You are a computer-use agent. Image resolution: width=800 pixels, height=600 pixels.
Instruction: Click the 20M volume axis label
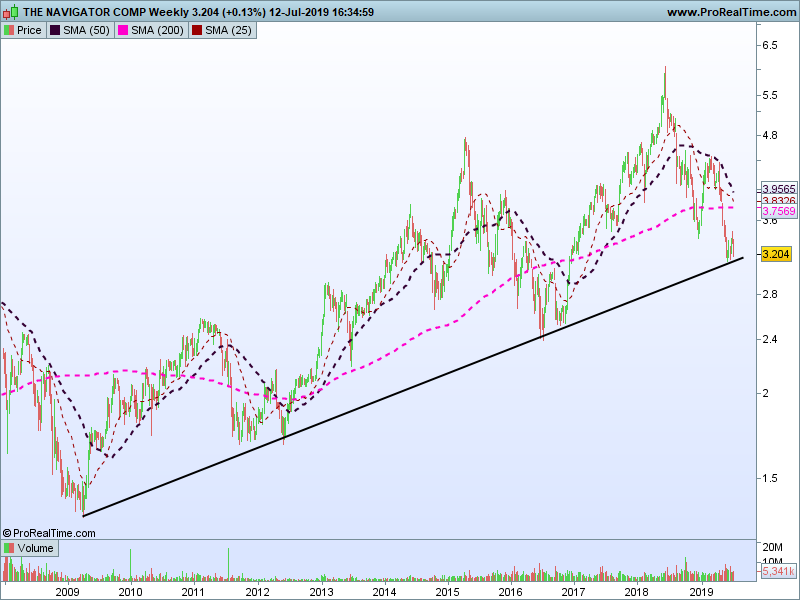click(x=772, y=547)
